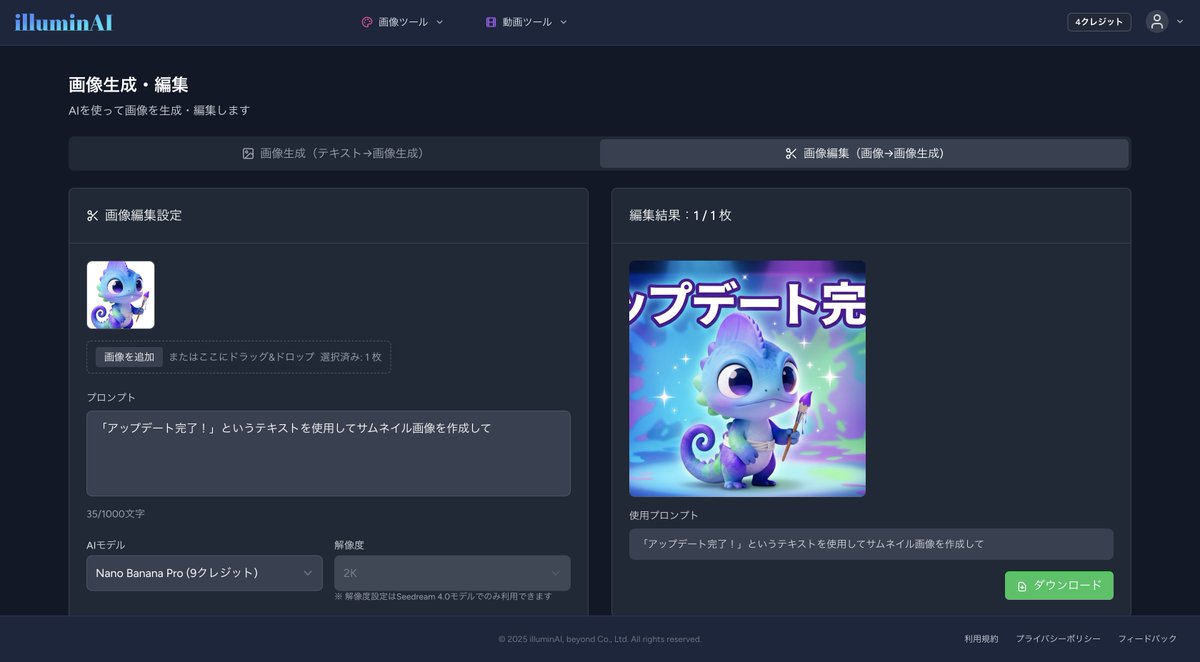Click the palette icon beside 画像ツール

[367, 22]
